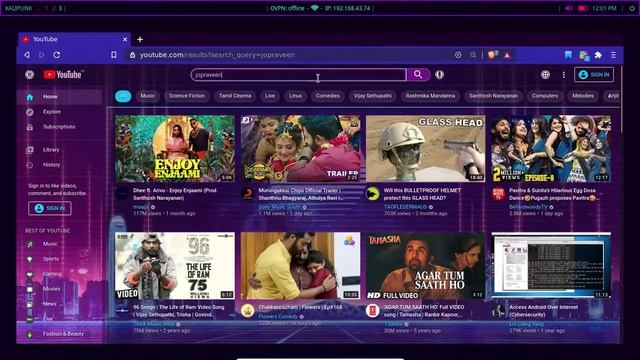Start voice search with microphone icon
The width and height of the screenshot is (640, 360).
click(x=439, y=75)
